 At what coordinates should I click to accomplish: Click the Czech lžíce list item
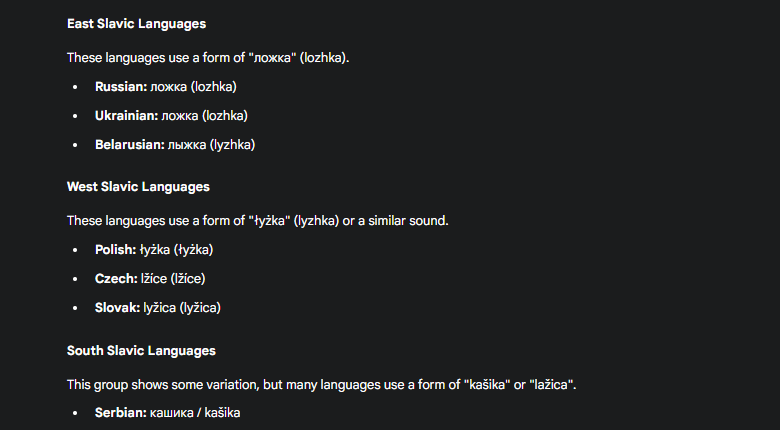pos(150,279)
